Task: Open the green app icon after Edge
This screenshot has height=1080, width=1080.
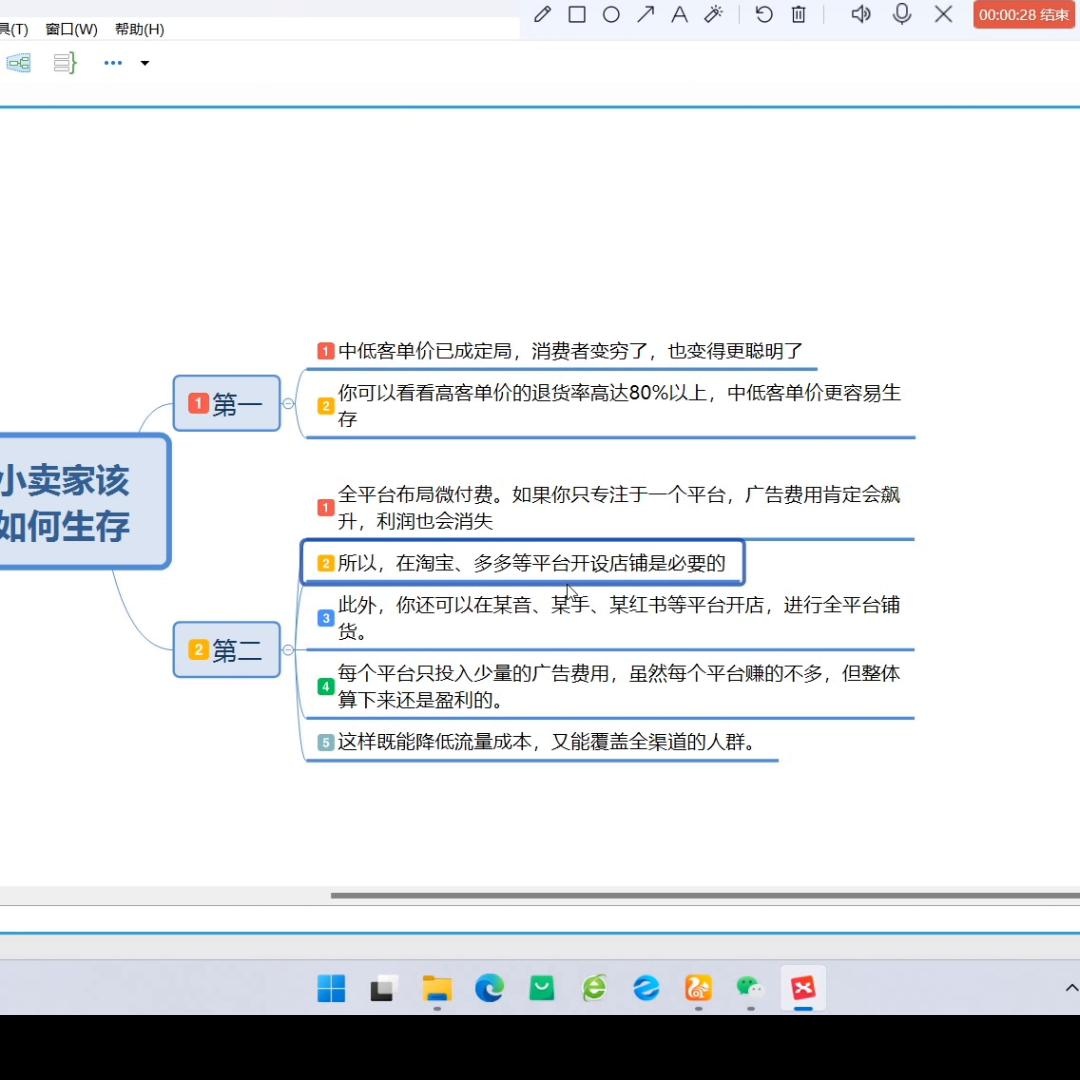Action: (x=542, y=988)
